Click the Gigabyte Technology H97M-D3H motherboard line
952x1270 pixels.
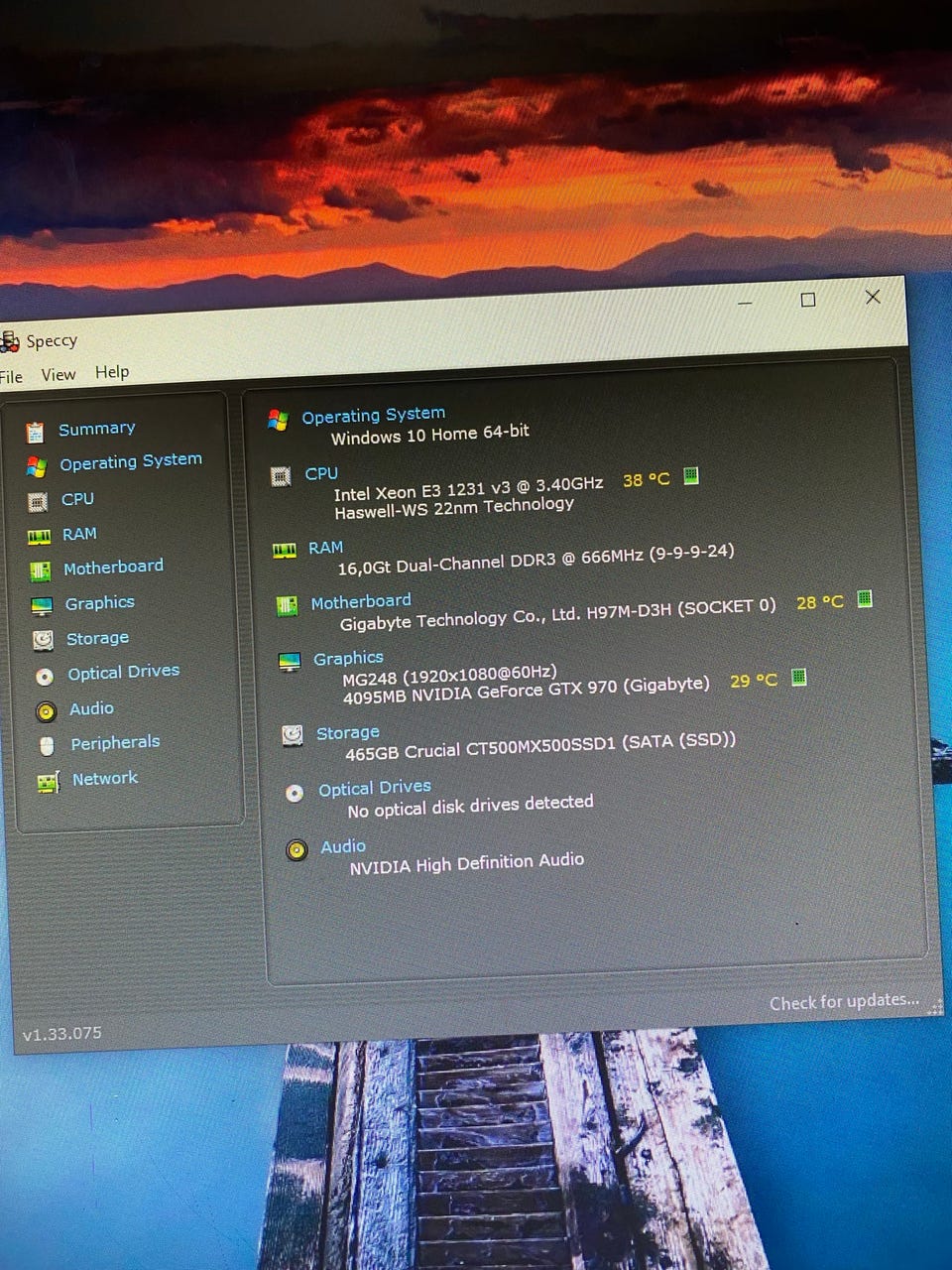tap(558, 615)
